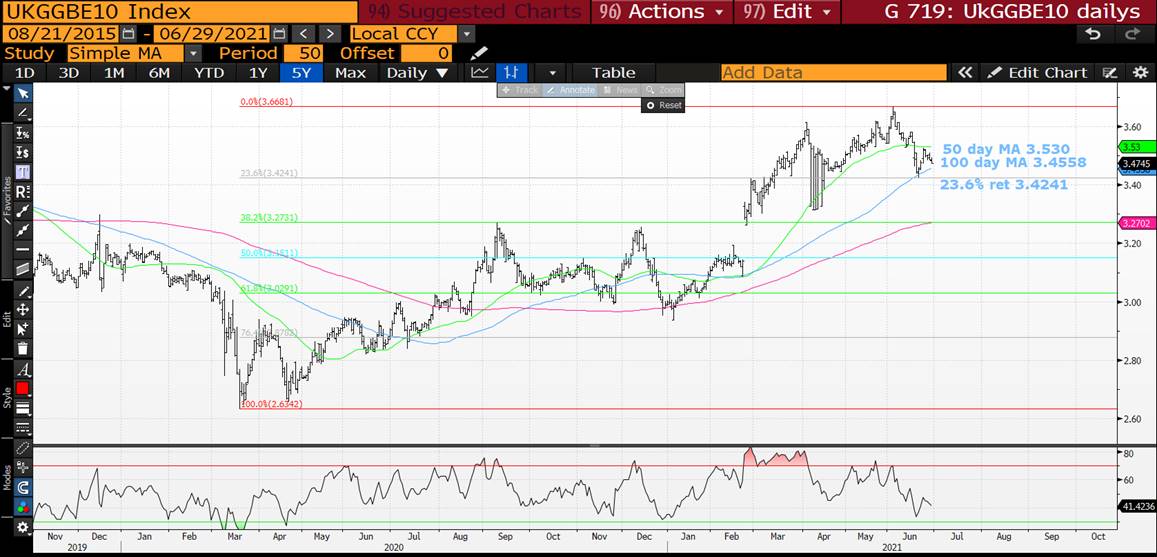The image size is (1157, 557).
Task: Click the Table button
Action: pos(613,73)
